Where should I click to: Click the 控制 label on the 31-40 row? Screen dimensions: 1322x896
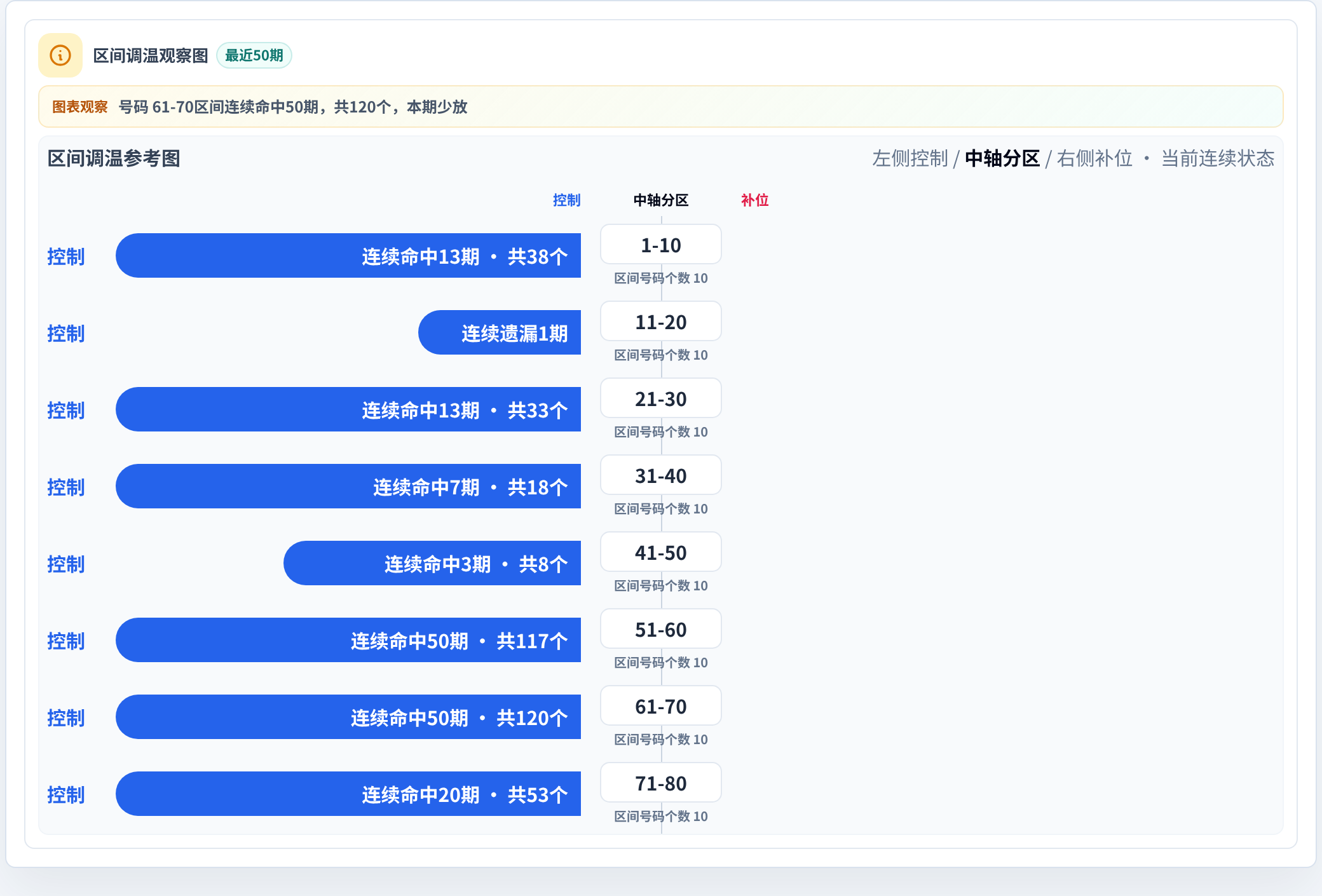66,487
